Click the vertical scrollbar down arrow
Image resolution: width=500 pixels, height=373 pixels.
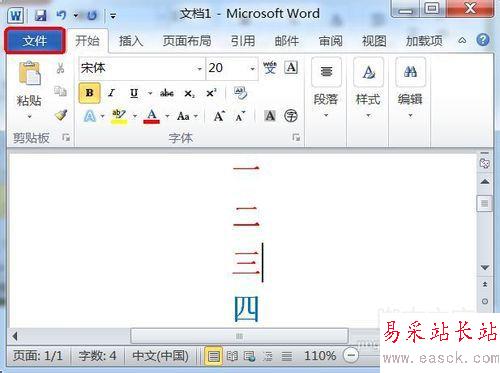pyautogui.click(x=485, y=267)
